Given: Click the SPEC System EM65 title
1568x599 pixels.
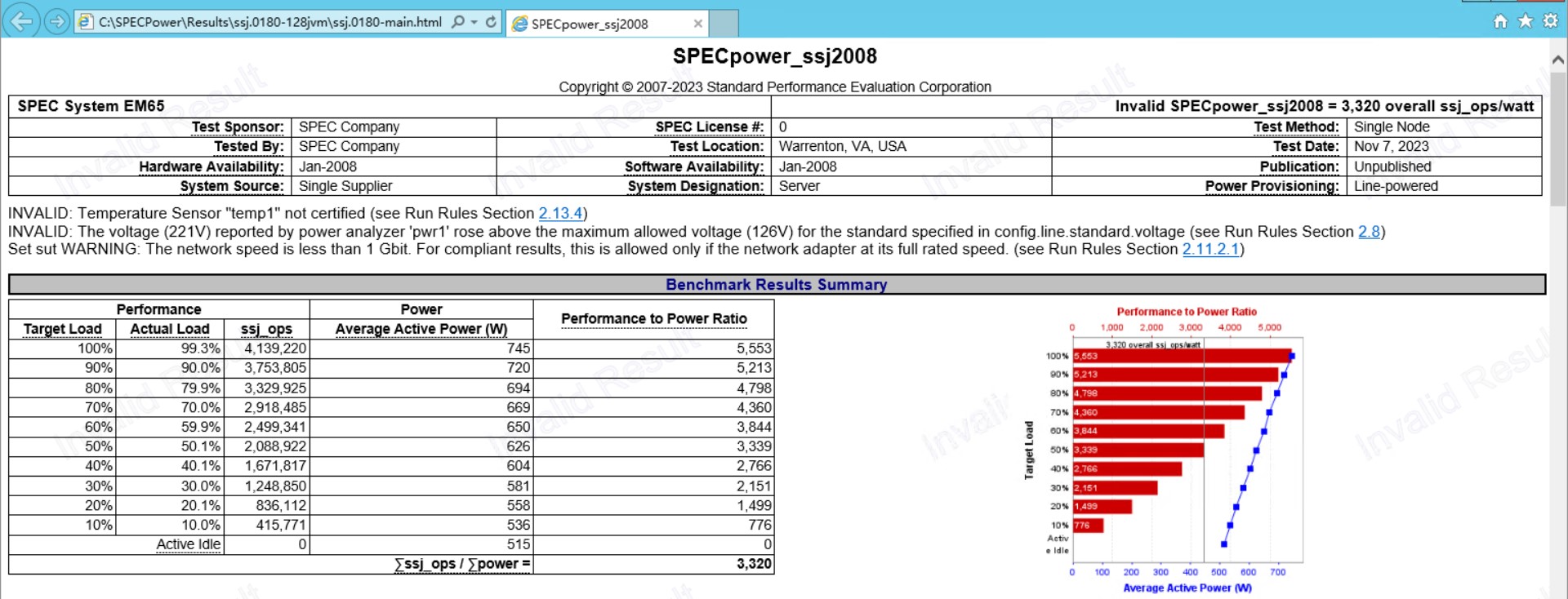Looking at the screenshot, I should 91,106.
